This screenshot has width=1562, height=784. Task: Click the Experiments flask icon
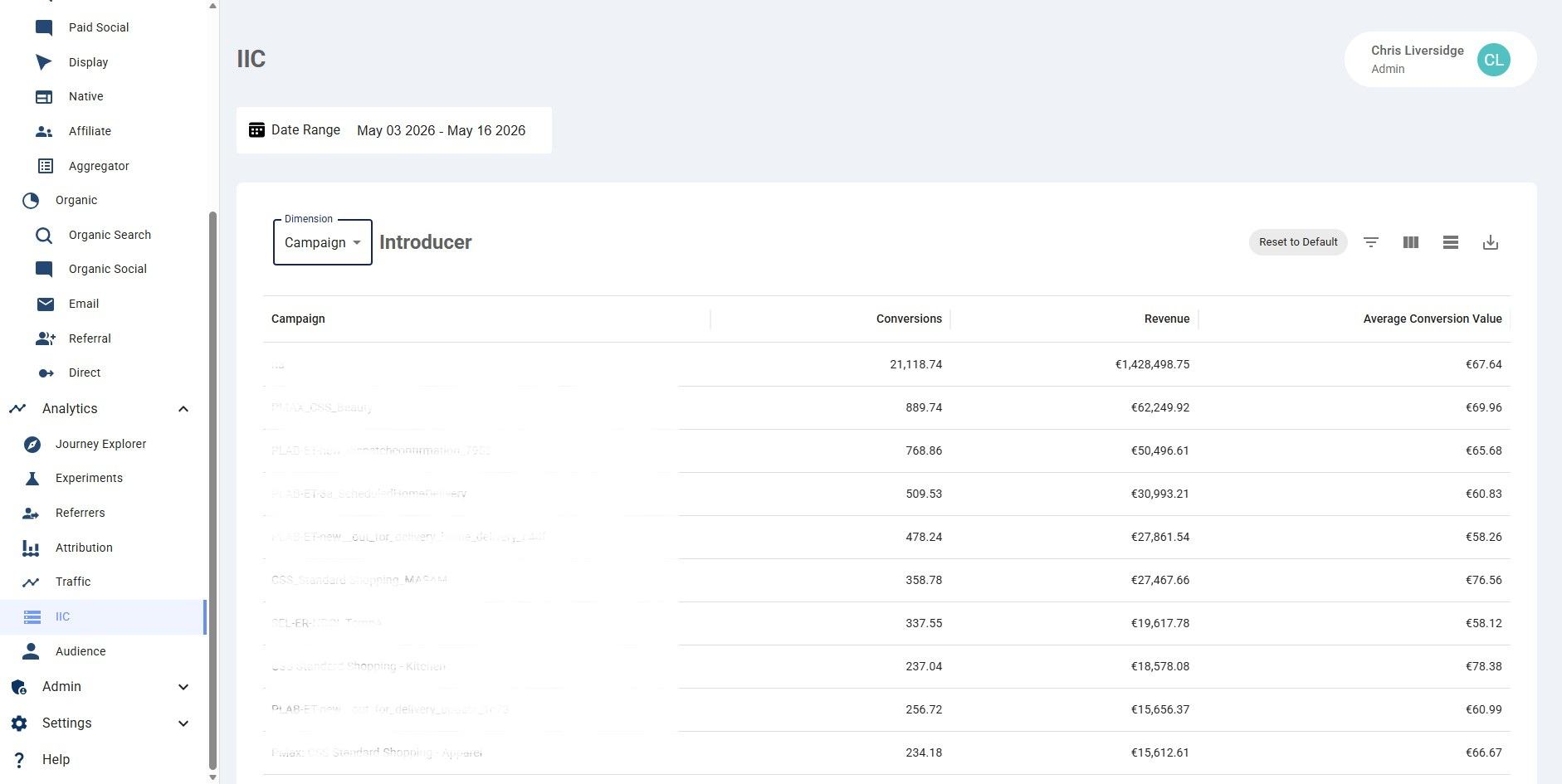click(x=32, y=479)
